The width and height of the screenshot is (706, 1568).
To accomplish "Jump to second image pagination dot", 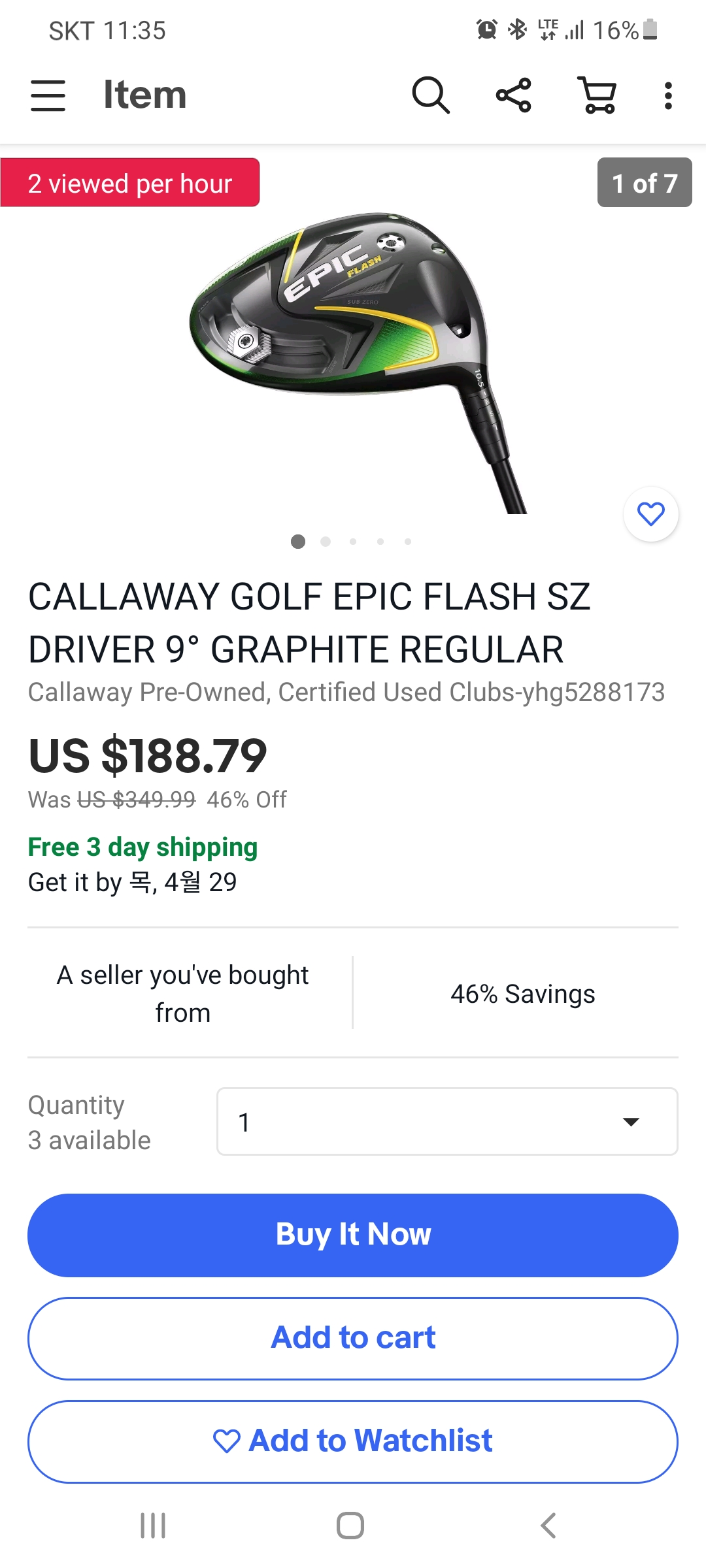I will pyautogui.click(x=326, y=542).
